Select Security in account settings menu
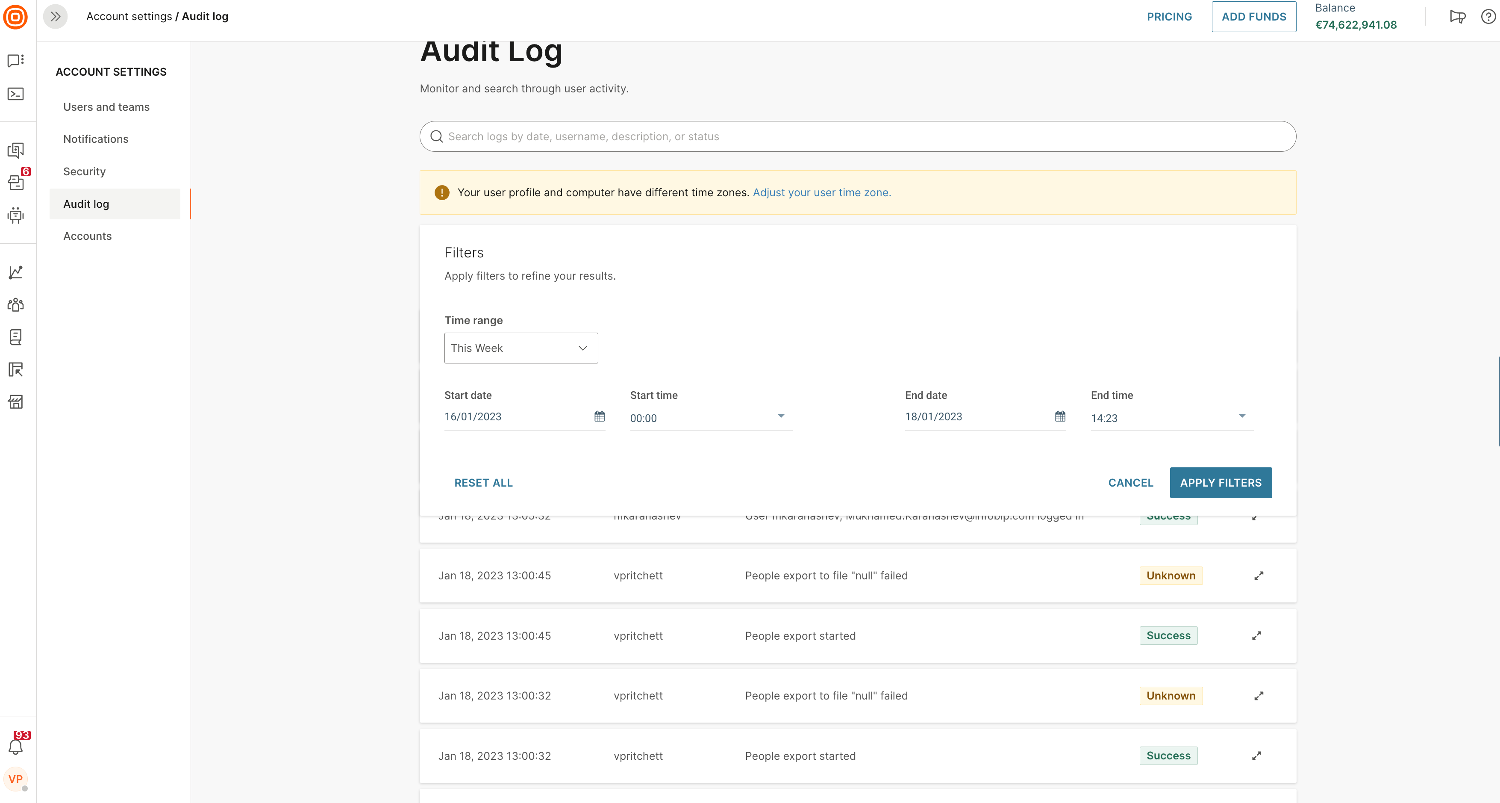The image size is (1500, 803). coord(84,172)
